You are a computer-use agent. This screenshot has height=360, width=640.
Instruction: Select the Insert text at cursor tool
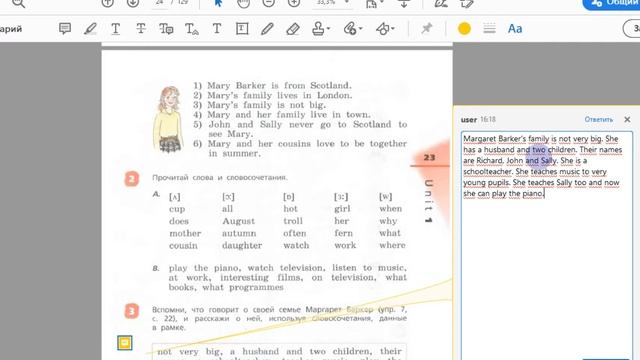[191, 29]
